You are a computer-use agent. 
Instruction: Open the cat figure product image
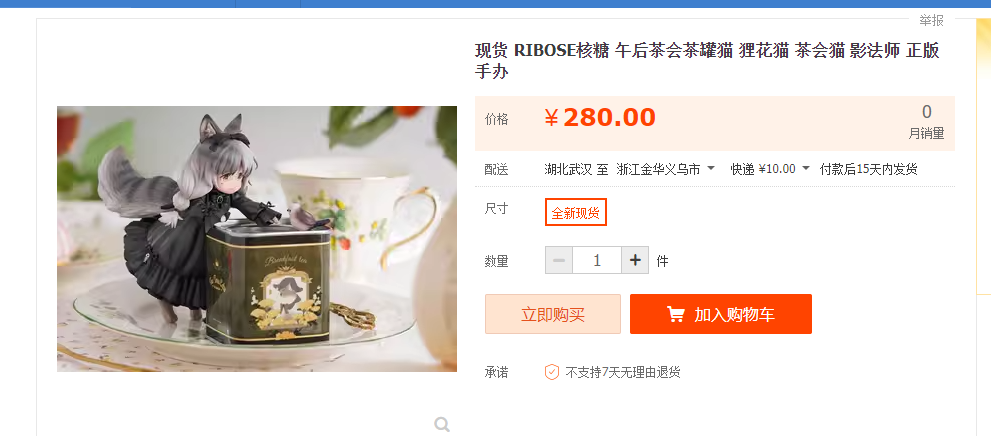click(x=257, y=239)
